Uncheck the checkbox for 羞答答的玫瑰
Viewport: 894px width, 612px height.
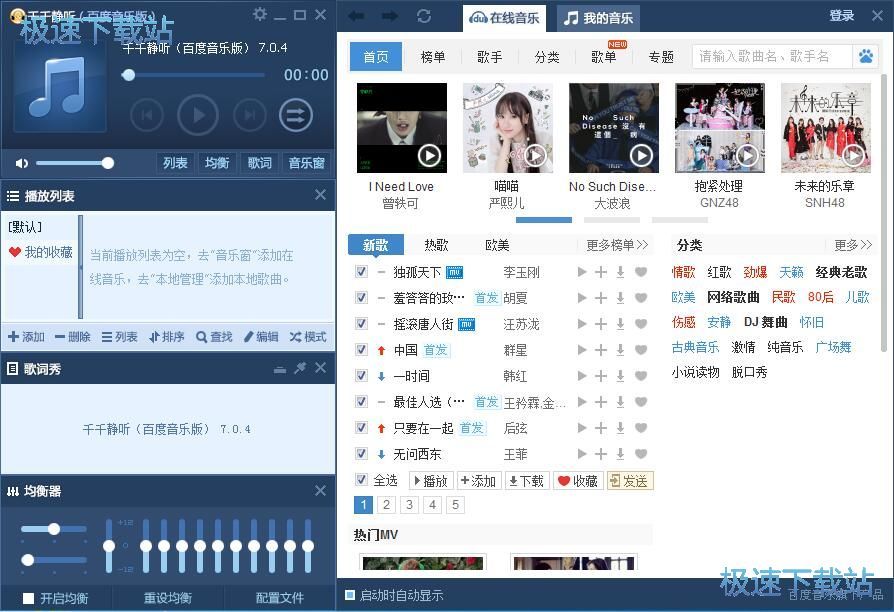[361, 297]
